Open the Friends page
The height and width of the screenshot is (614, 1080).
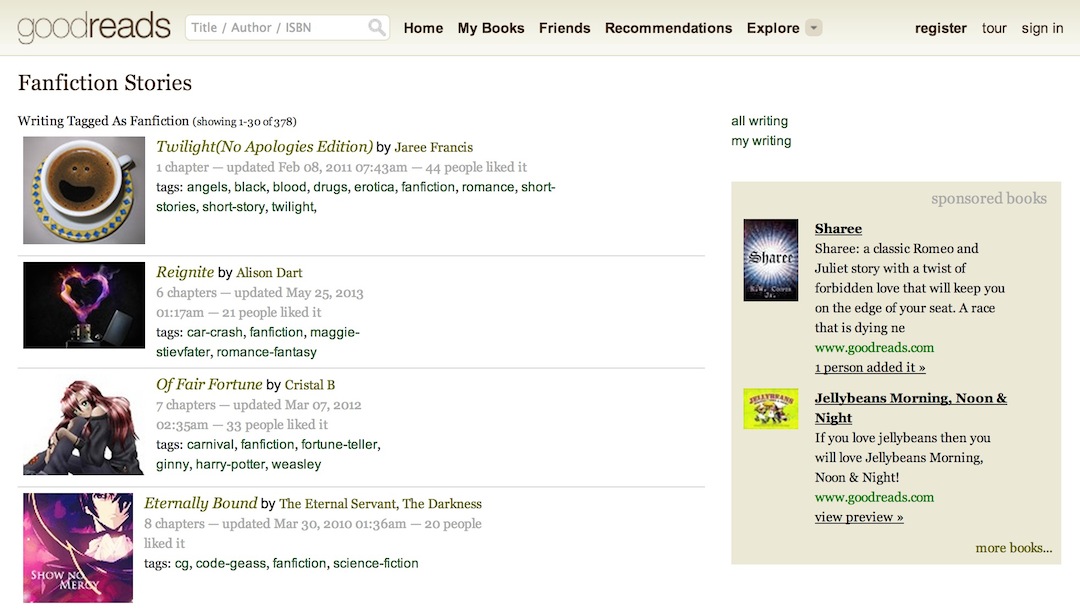point(565,28)
